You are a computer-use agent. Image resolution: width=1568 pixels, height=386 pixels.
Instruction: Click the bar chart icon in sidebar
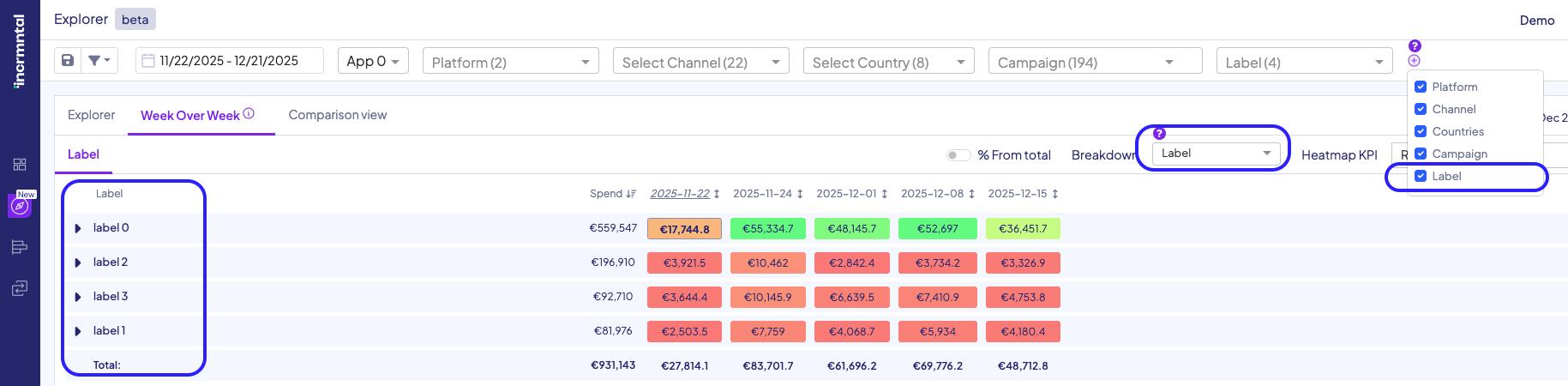pos(20,248)
